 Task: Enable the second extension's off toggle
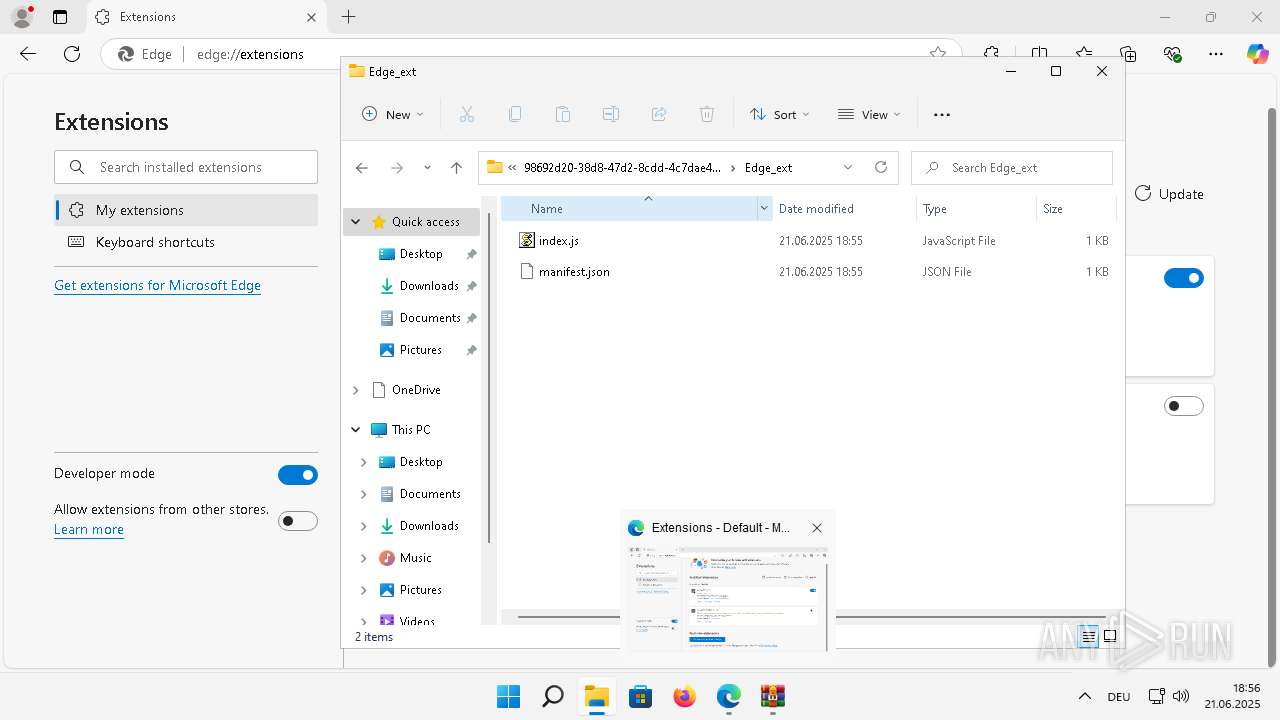pyautogui.click(x=1184, y=406)
